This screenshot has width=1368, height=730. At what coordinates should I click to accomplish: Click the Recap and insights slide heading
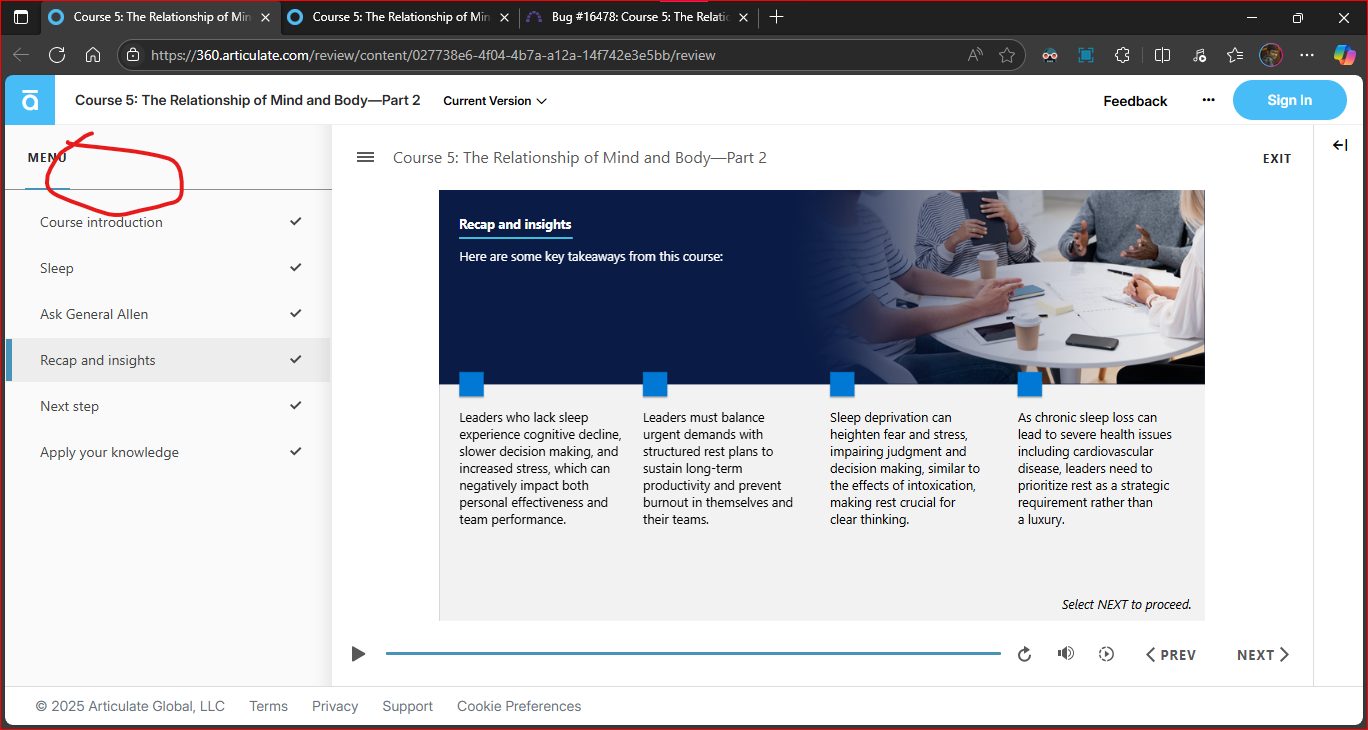(515, 224)
